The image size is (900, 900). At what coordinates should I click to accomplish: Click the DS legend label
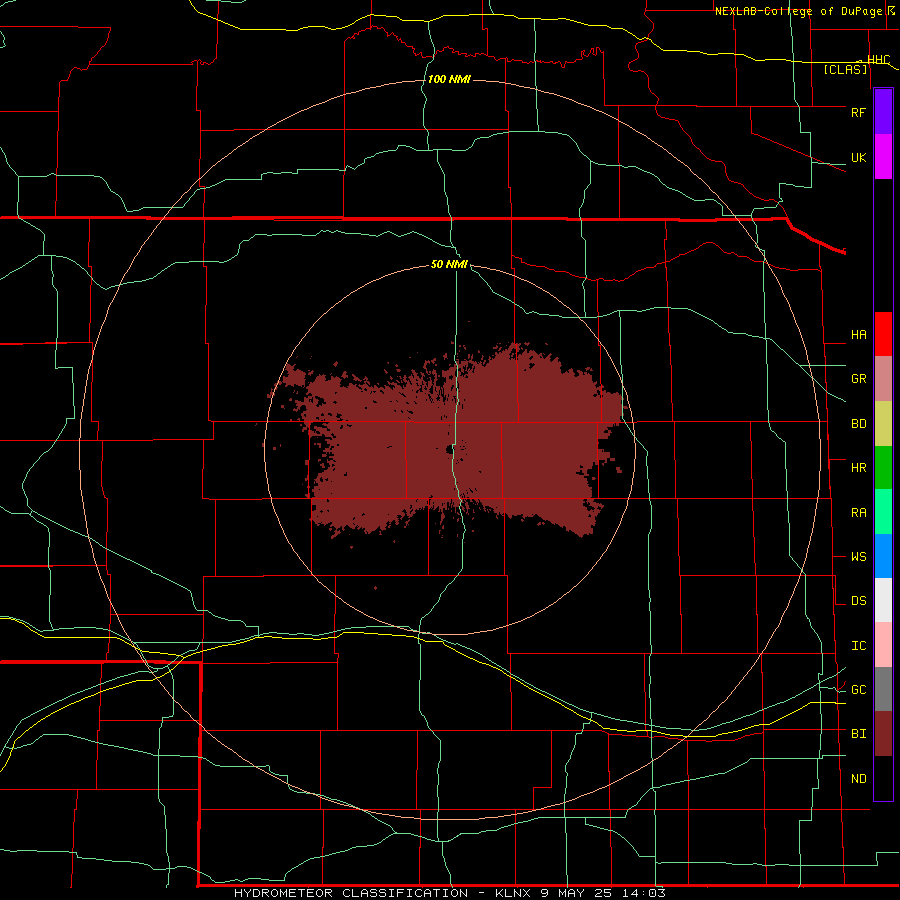point(859,601)
